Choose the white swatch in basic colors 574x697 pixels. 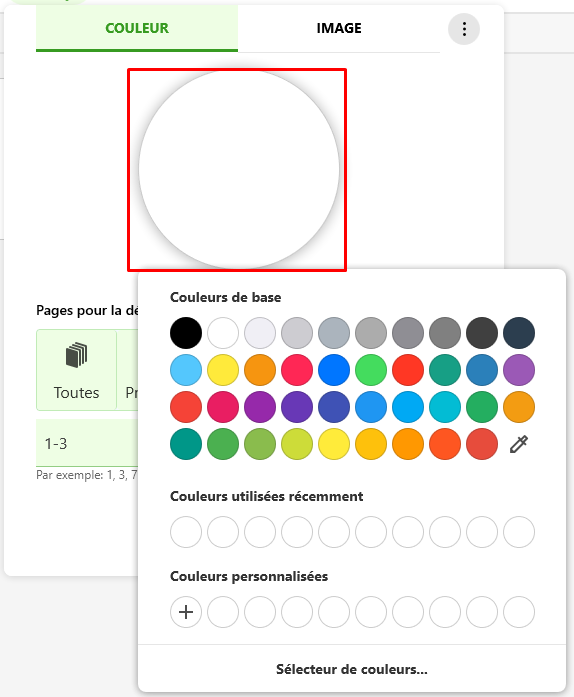(x=223, y=333)
